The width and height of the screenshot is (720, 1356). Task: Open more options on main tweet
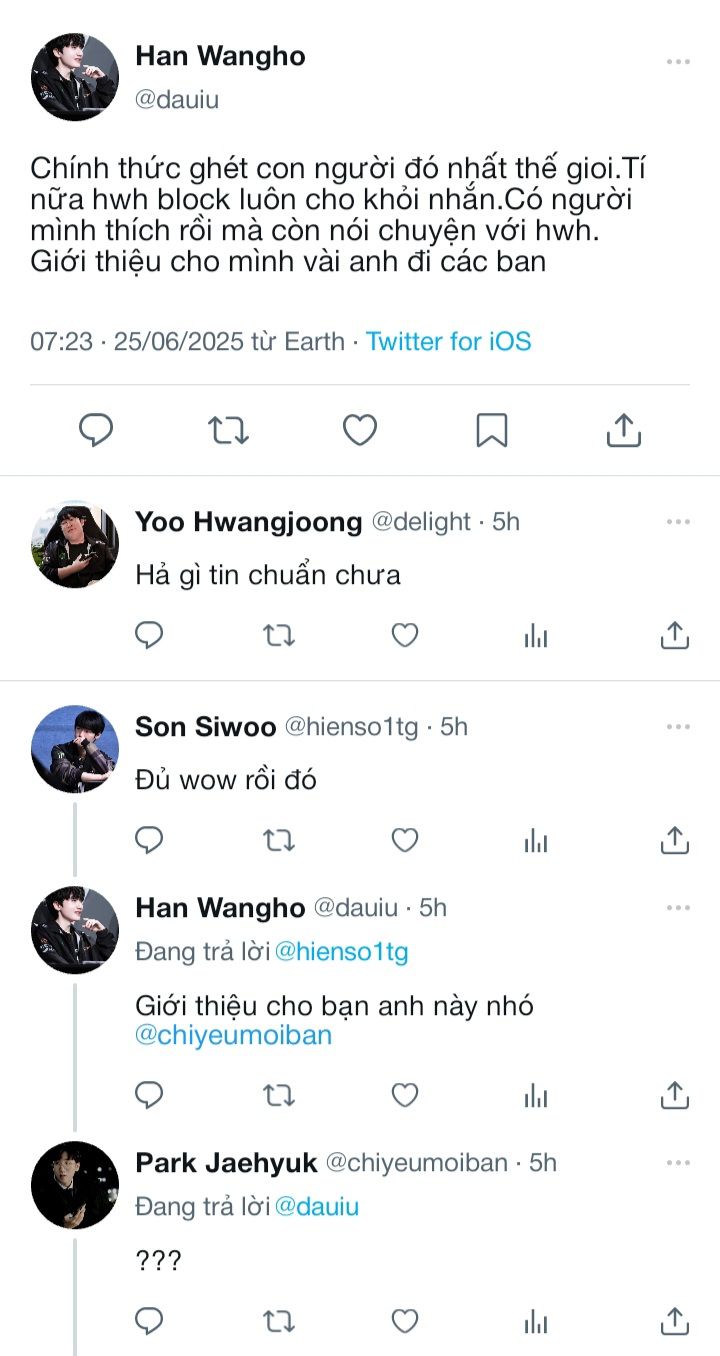click(678, 62)
